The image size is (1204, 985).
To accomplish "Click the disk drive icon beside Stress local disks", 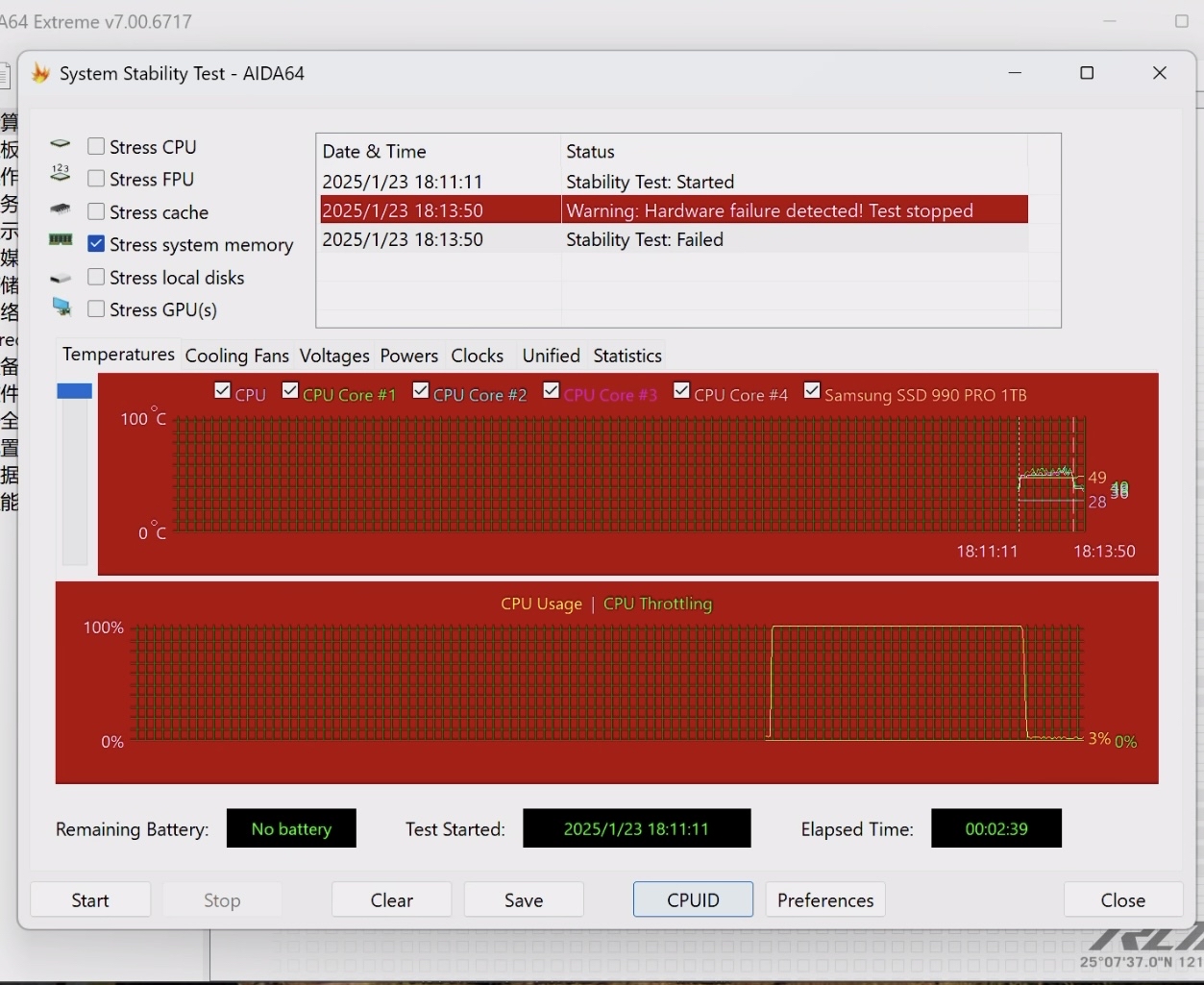I will point(61,279).
